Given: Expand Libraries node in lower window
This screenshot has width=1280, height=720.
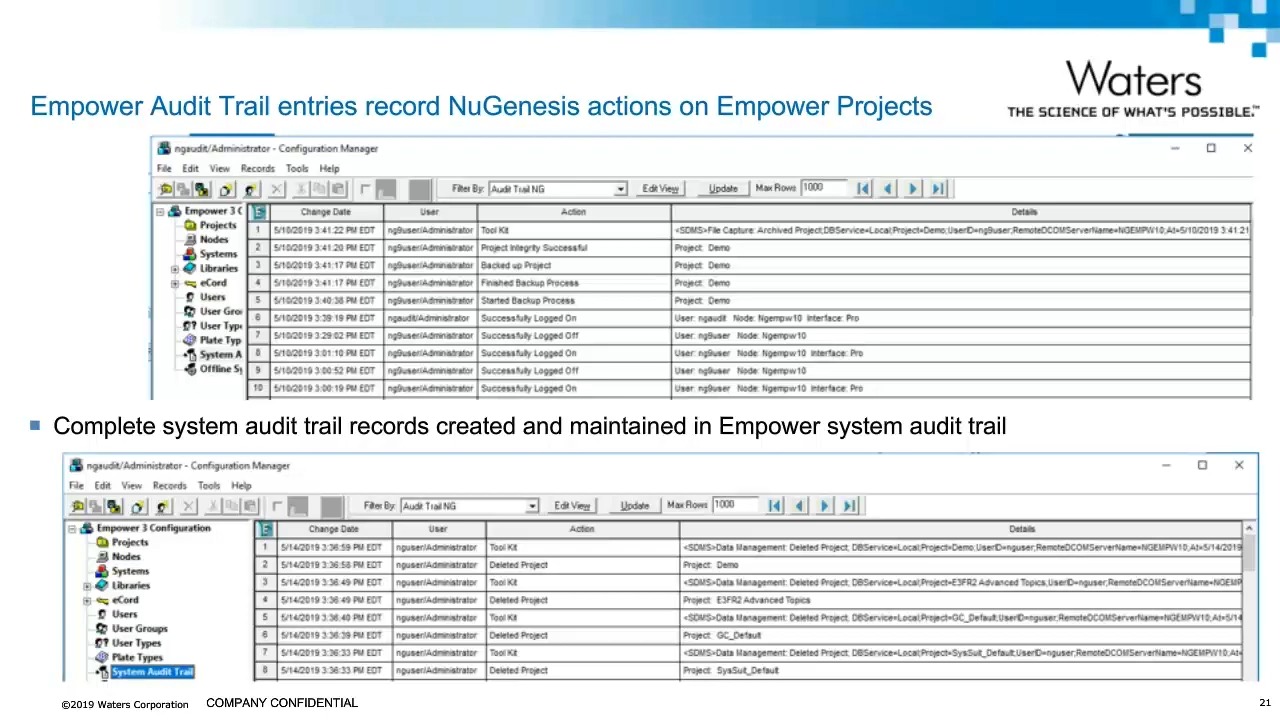Looking at the screenshot, I should 87,586.
